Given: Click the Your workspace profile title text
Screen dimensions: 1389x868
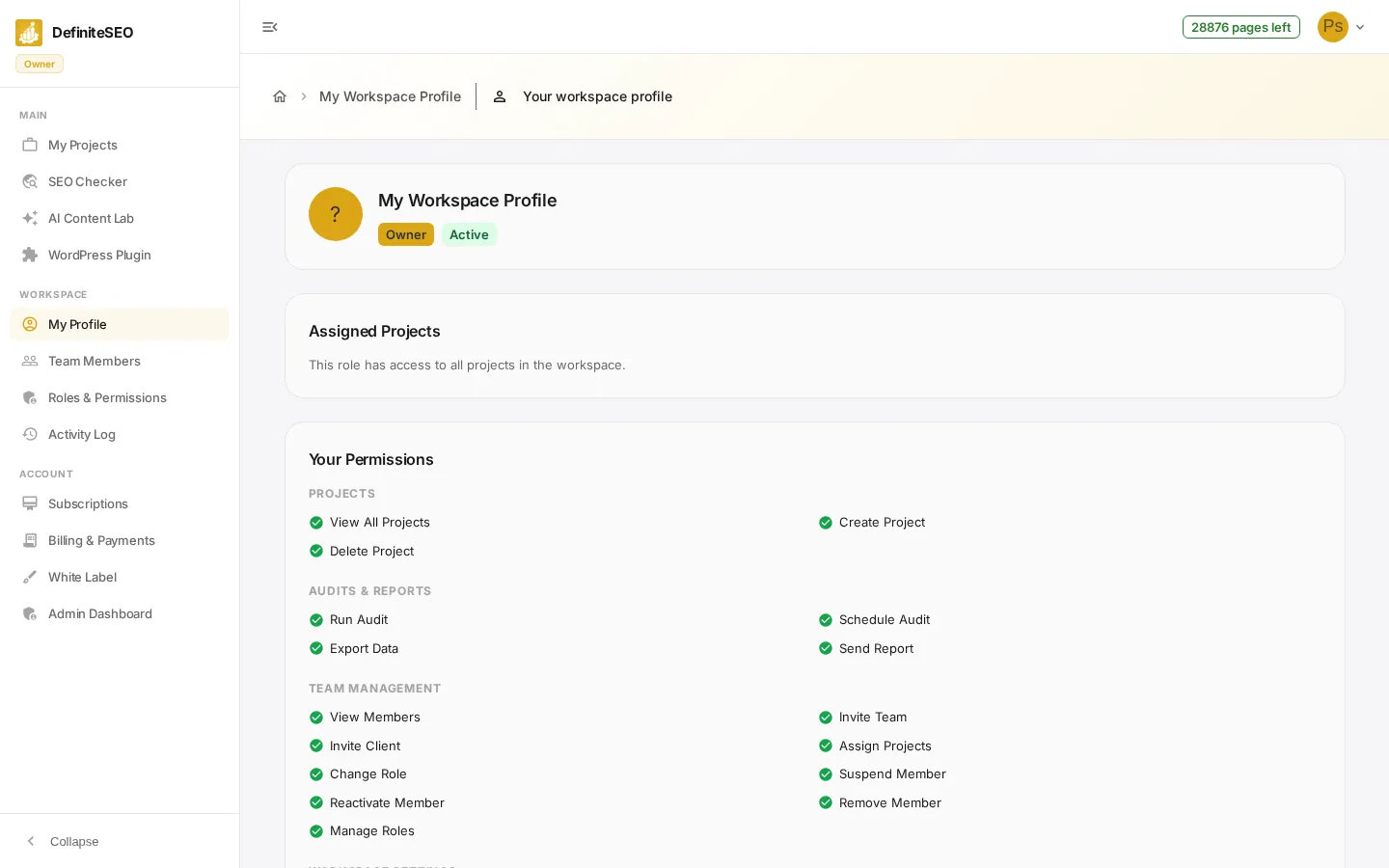Looking at the screenshot, I should [x=597, y=96].
